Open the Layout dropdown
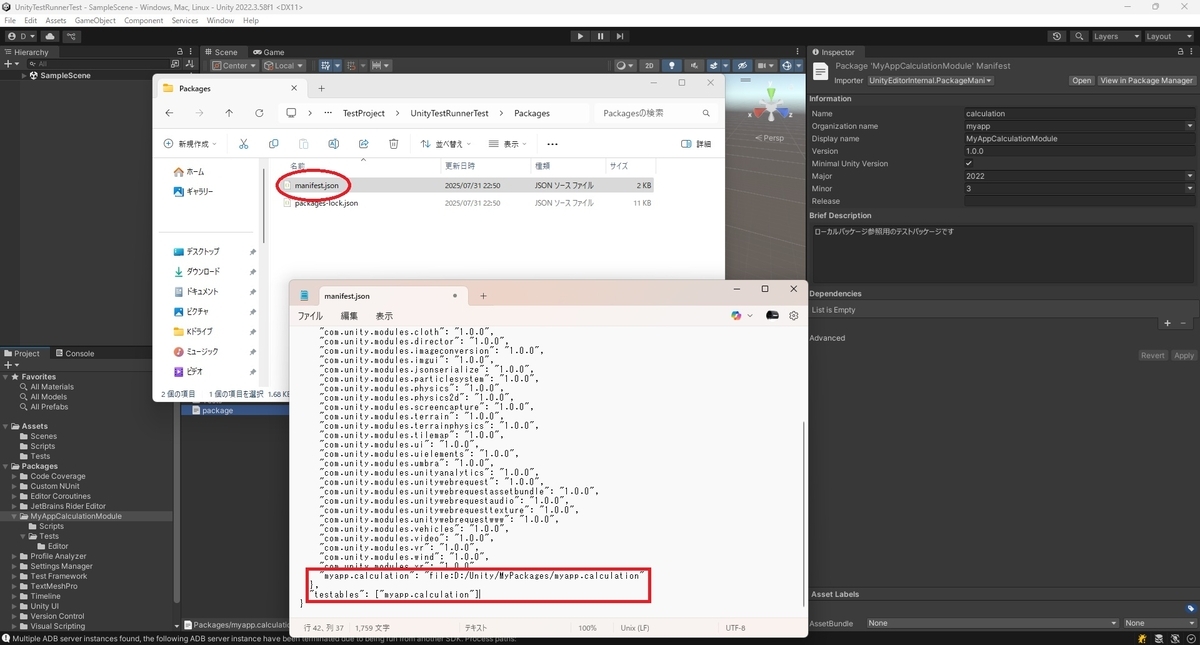 pos(1169,36)
